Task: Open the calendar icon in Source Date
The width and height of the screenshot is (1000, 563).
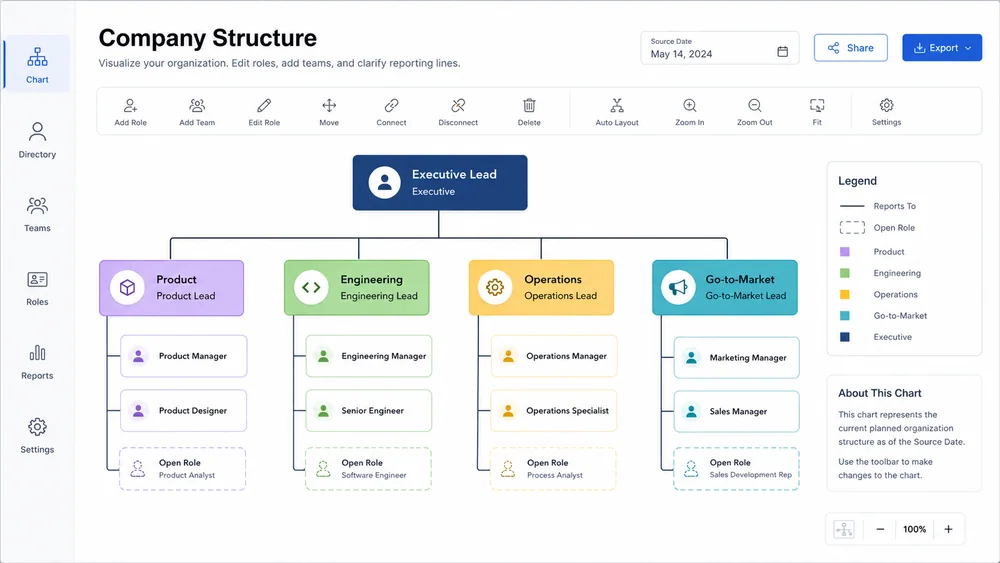Action: click(x=783, y=52)
